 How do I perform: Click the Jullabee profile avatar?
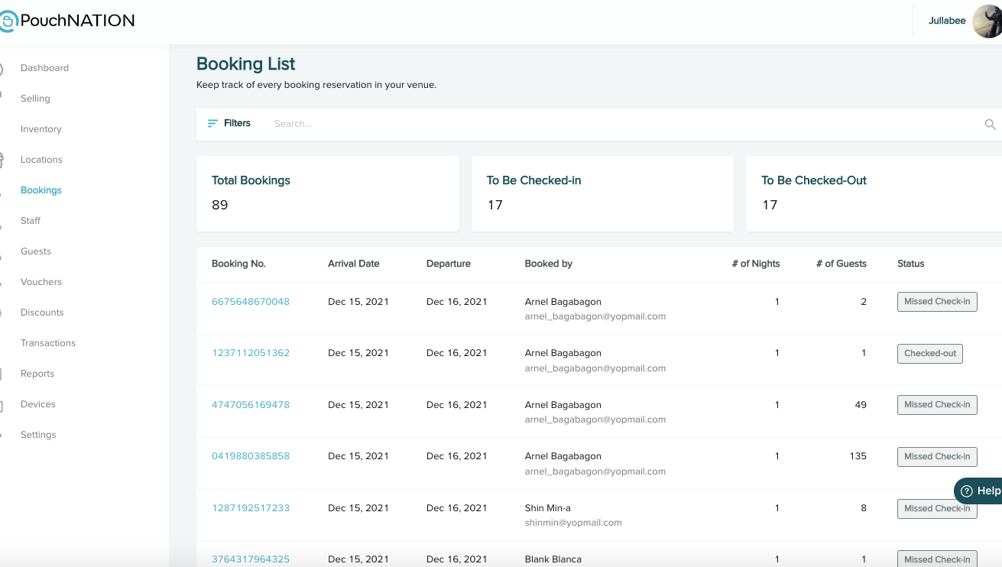click(987, 21)
